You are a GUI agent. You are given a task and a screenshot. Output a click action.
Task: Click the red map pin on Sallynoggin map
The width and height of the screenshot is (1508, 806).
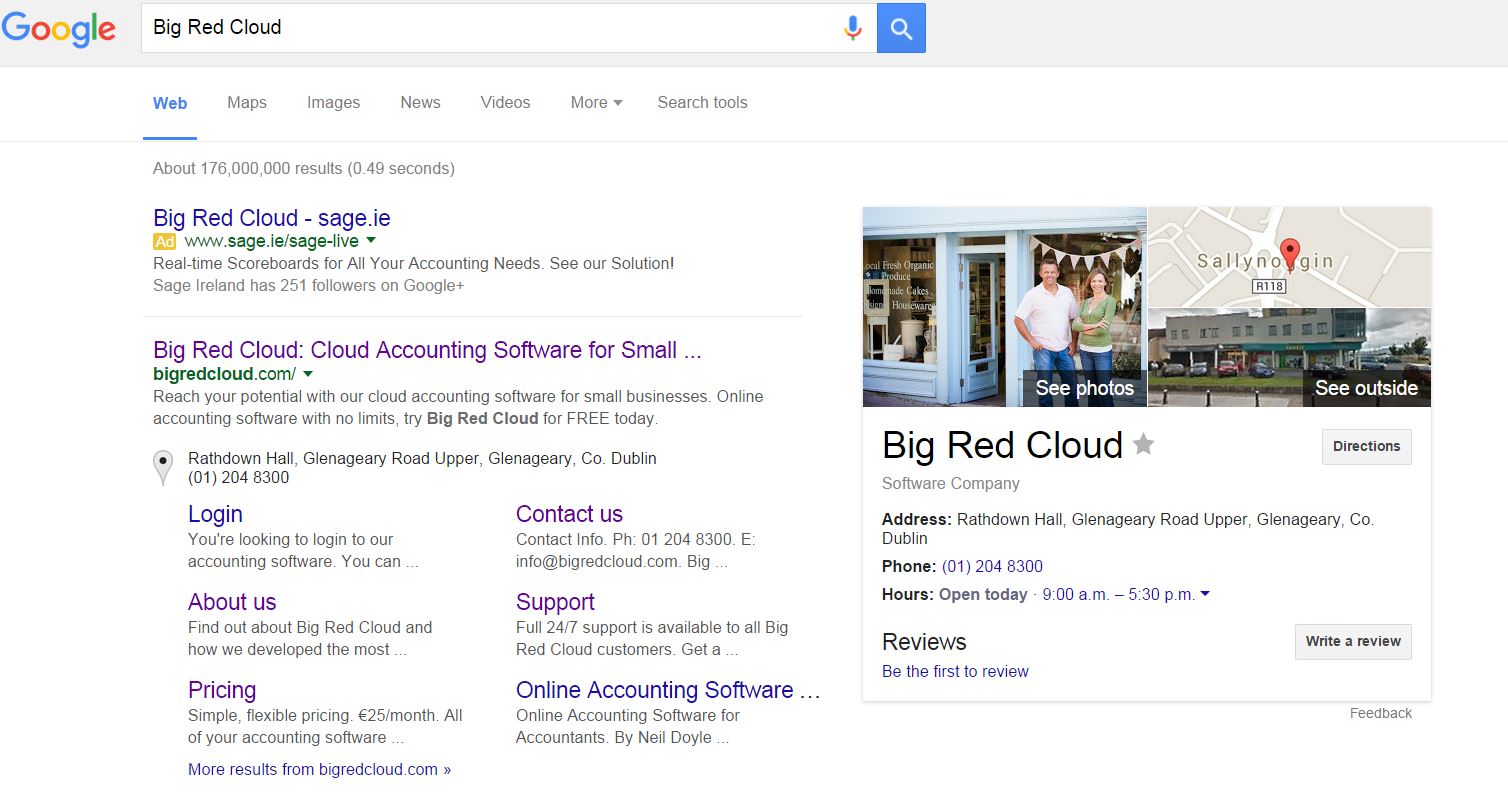[x=1290, y=255]
